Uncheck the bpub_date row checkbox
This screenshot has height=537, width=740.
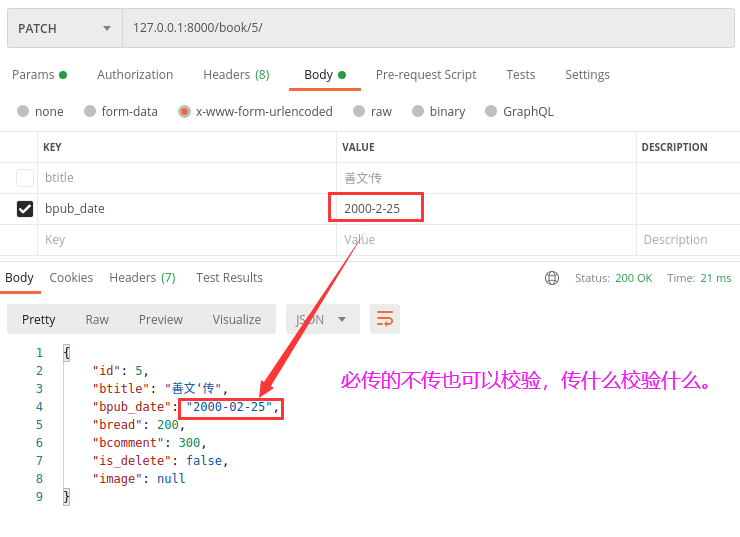tap(25, 209)
